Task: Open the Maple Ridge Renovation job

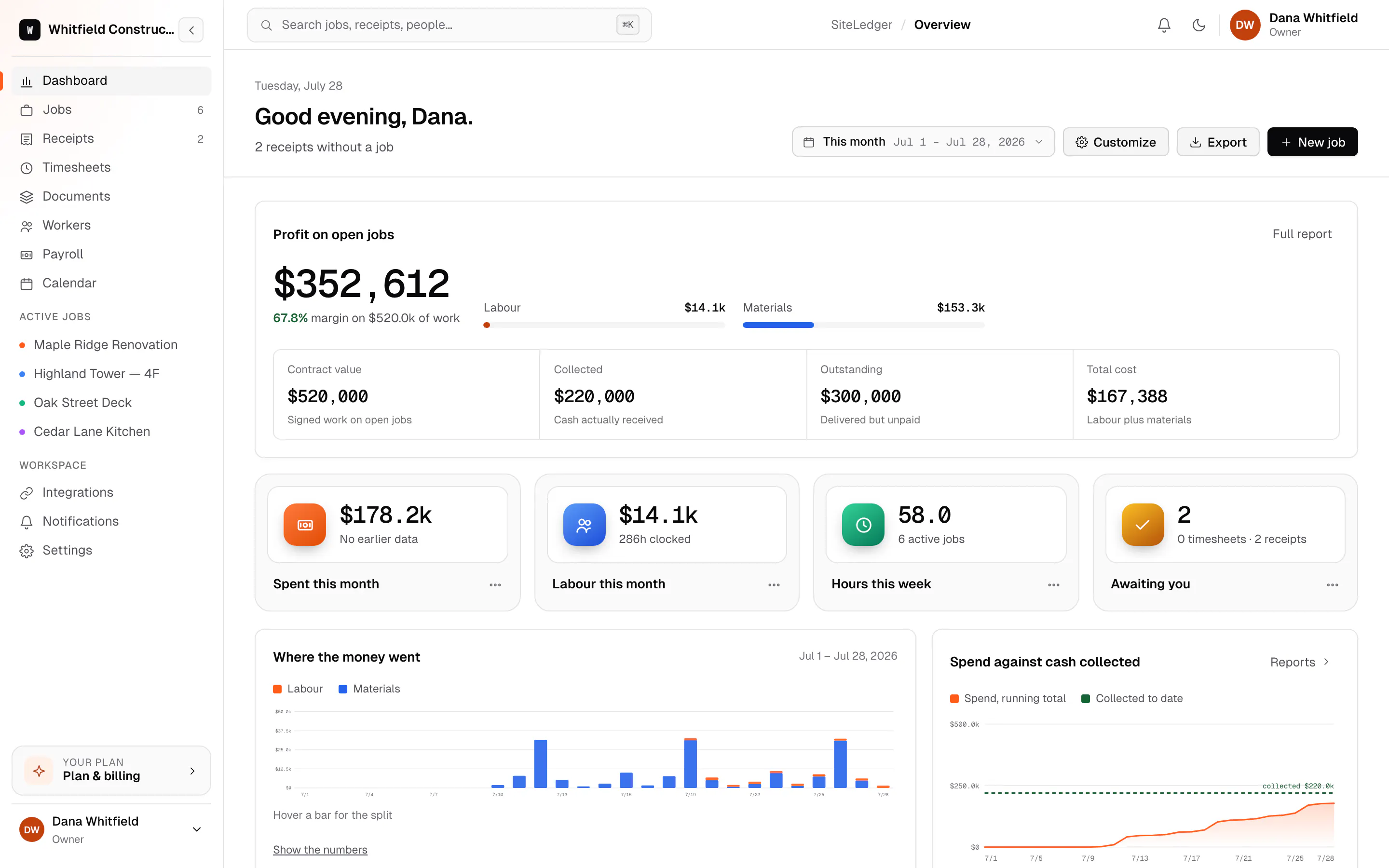Action: [111, 345]
